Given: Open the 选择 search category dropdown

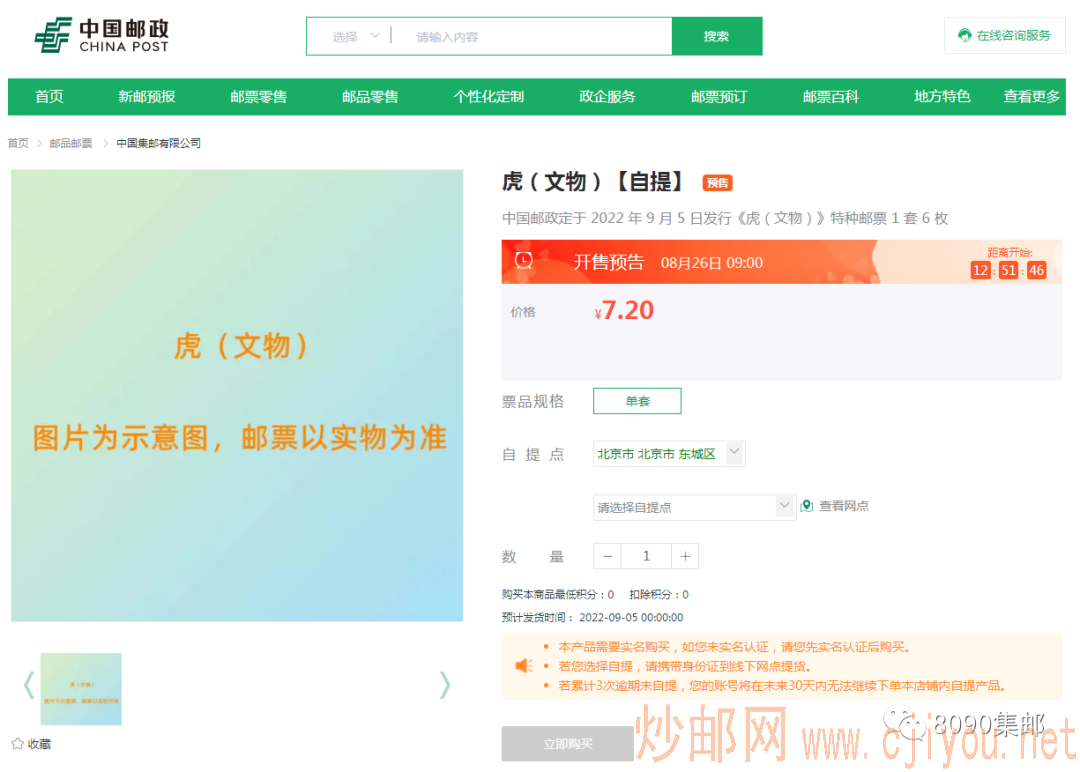Looking at the screenshot, I should 355,36.
